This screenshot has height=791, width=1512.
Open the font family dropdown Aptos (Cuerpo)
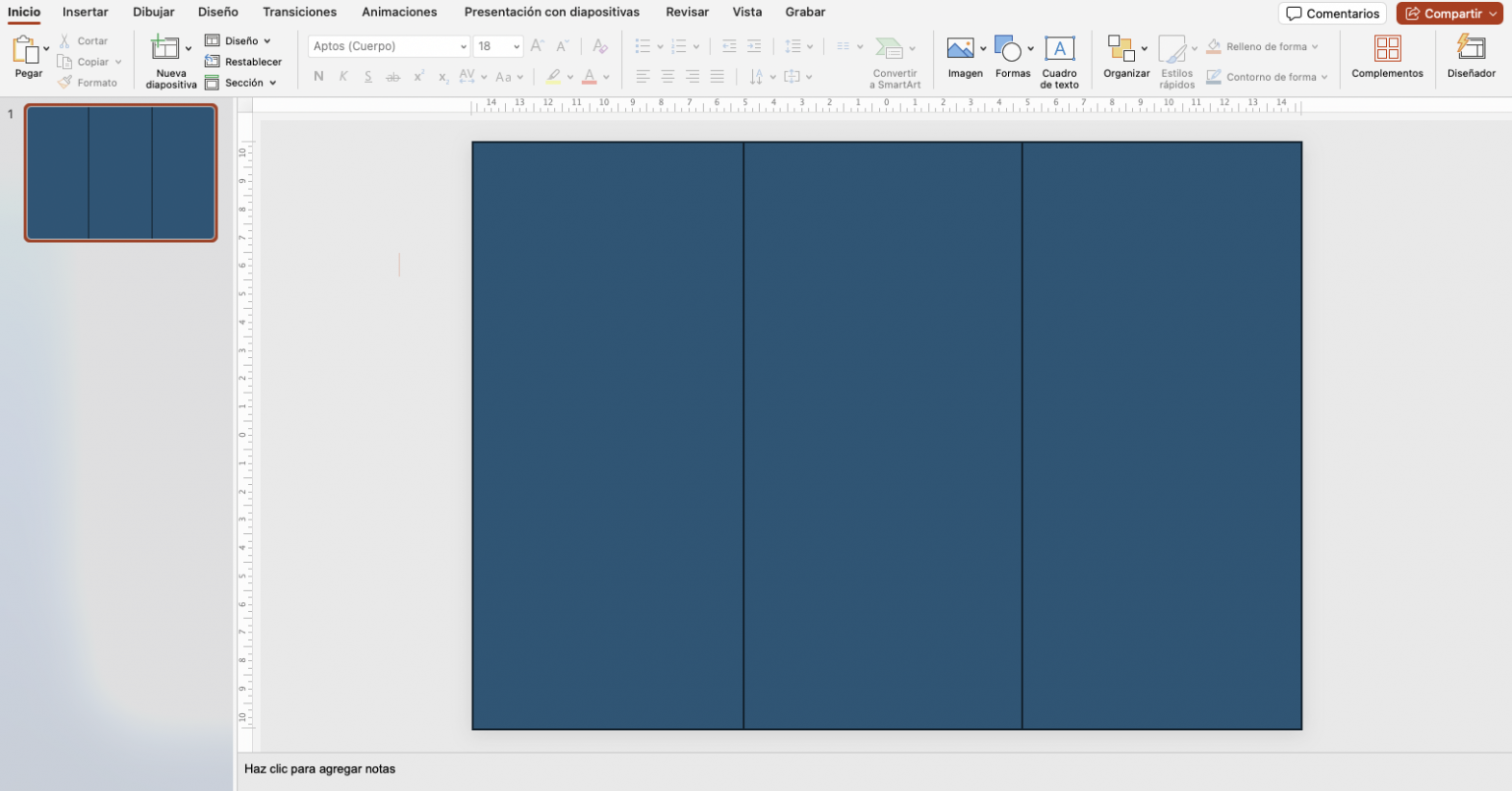tap(388, 45)
